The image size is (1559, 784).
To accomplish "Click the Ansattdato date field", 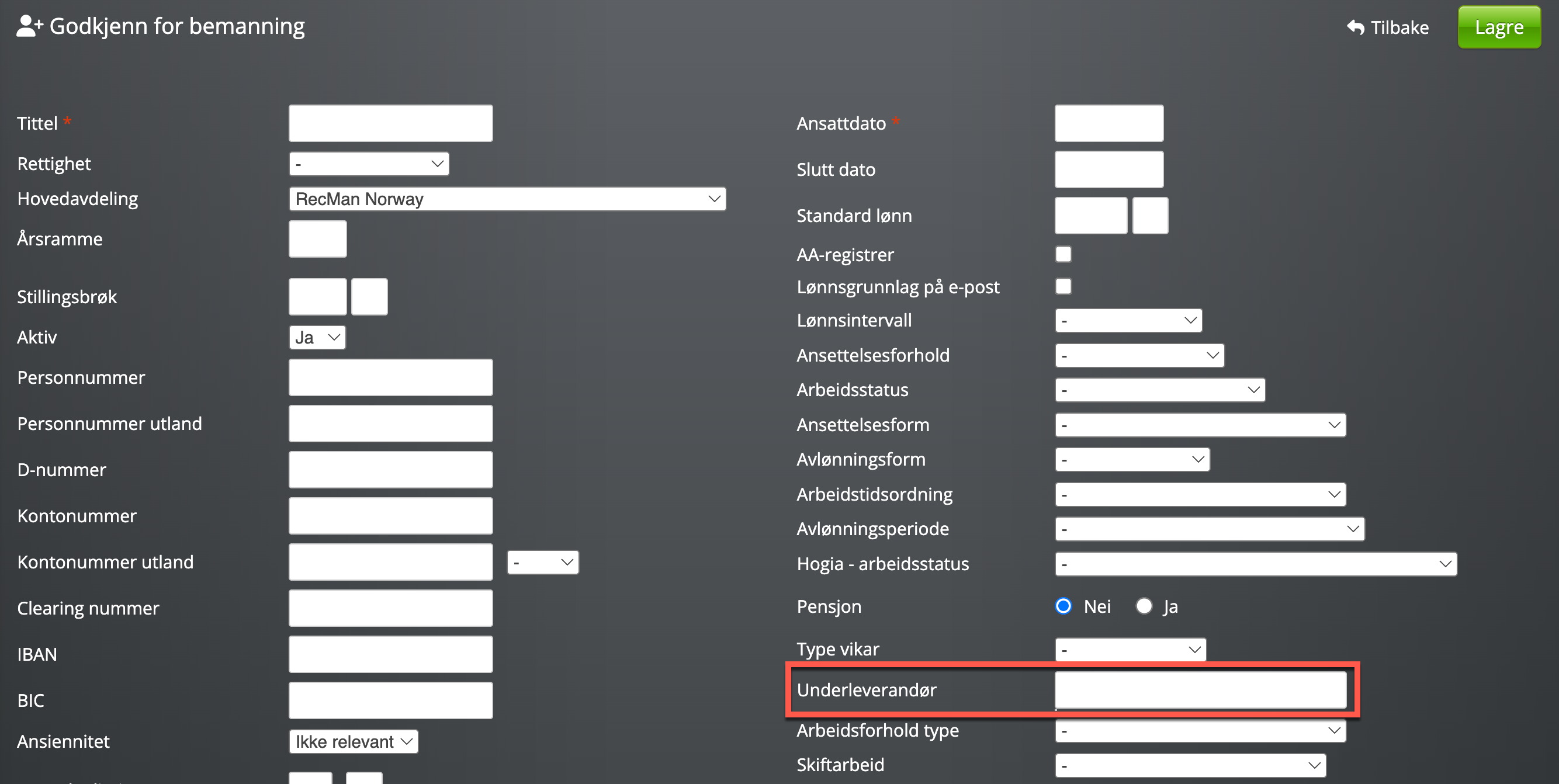I will pos(1108,123).
